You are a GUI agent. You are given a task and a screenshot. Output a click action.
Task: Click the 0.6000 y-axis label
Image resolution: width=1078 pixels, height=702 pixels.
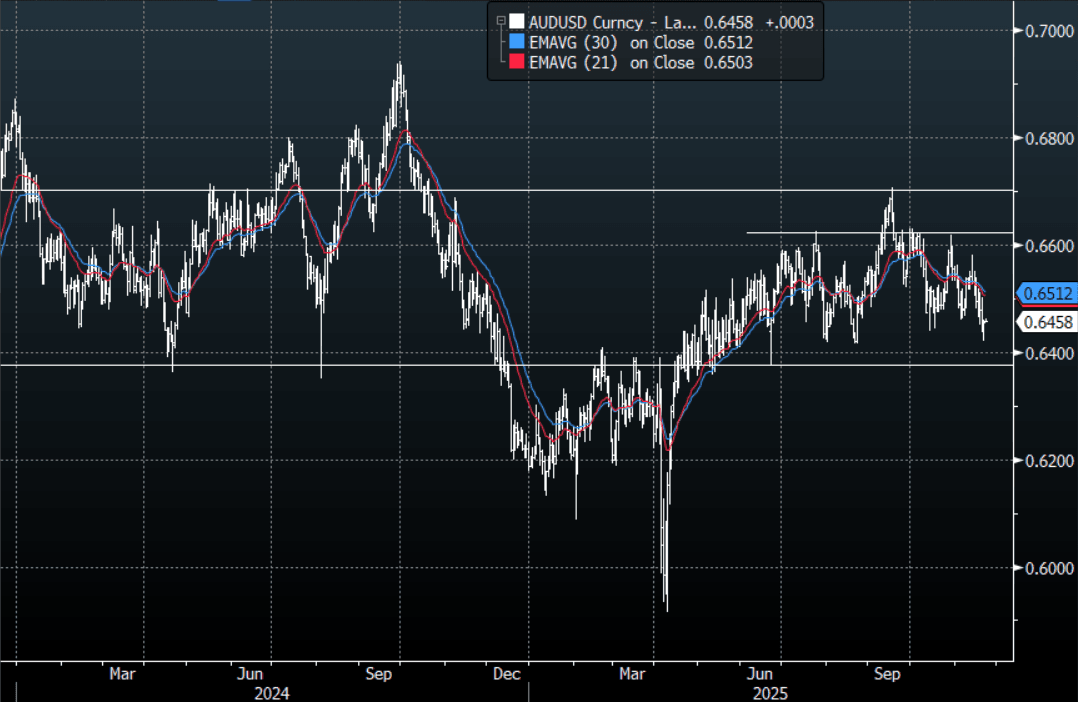point(1047,568)
